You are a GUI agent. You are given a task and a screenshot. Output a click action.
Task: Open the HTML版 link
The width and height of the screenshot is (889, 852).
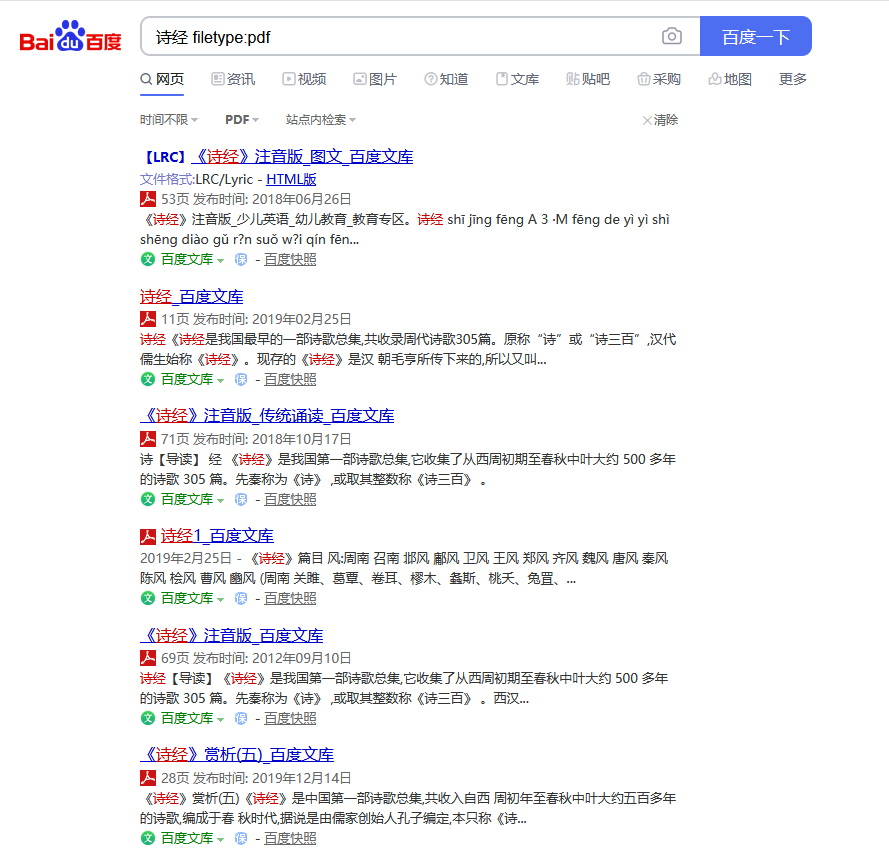pyautogui.click(x=291, y=179)
